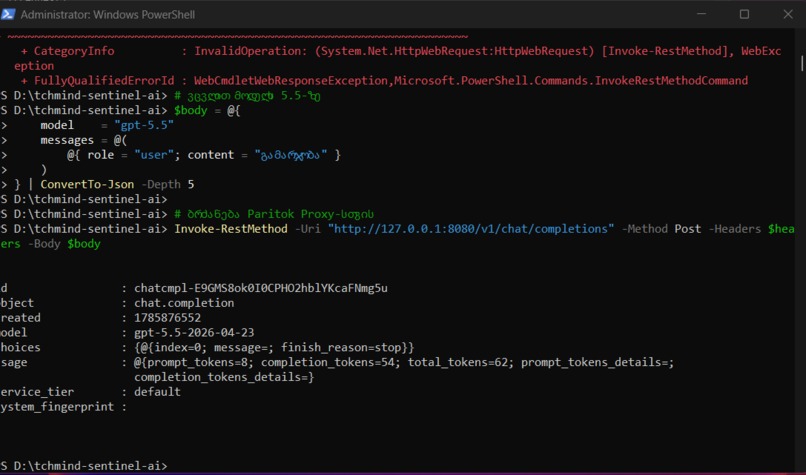Click the created value 1785876552

pos(168,318)
